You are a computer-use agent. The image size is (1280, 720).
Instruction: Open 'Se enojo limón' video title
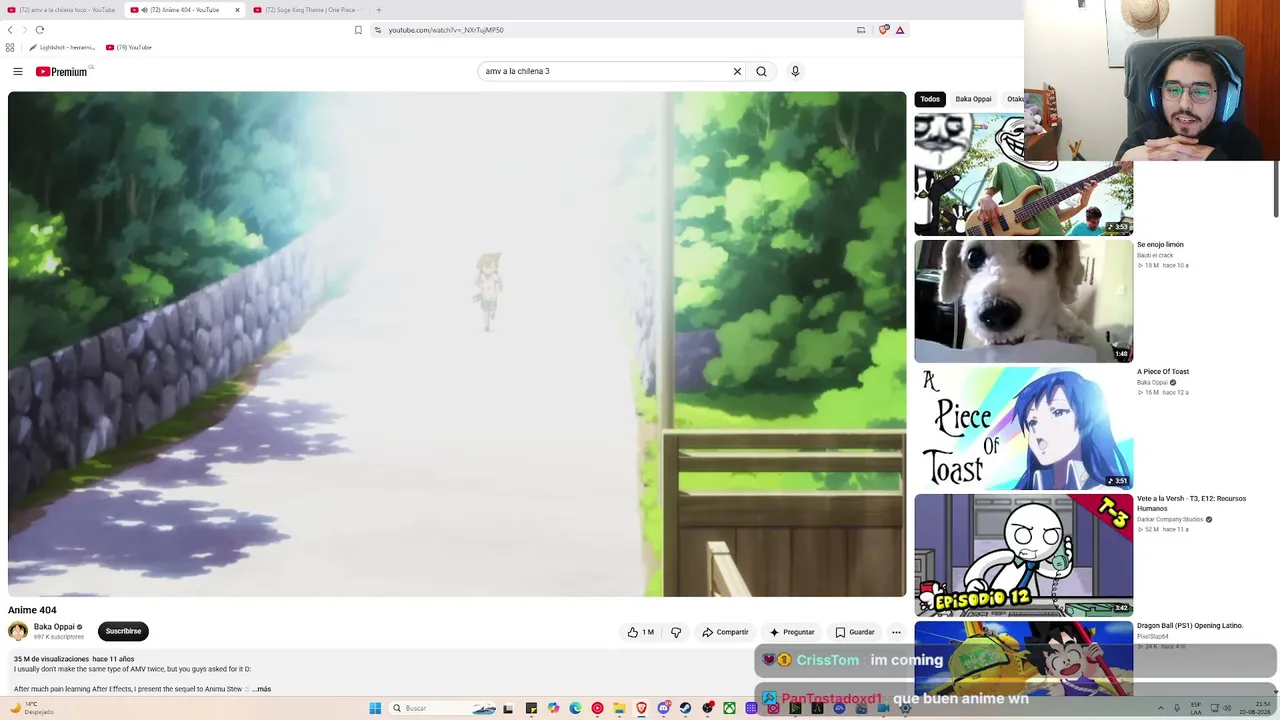[1160, 245]
